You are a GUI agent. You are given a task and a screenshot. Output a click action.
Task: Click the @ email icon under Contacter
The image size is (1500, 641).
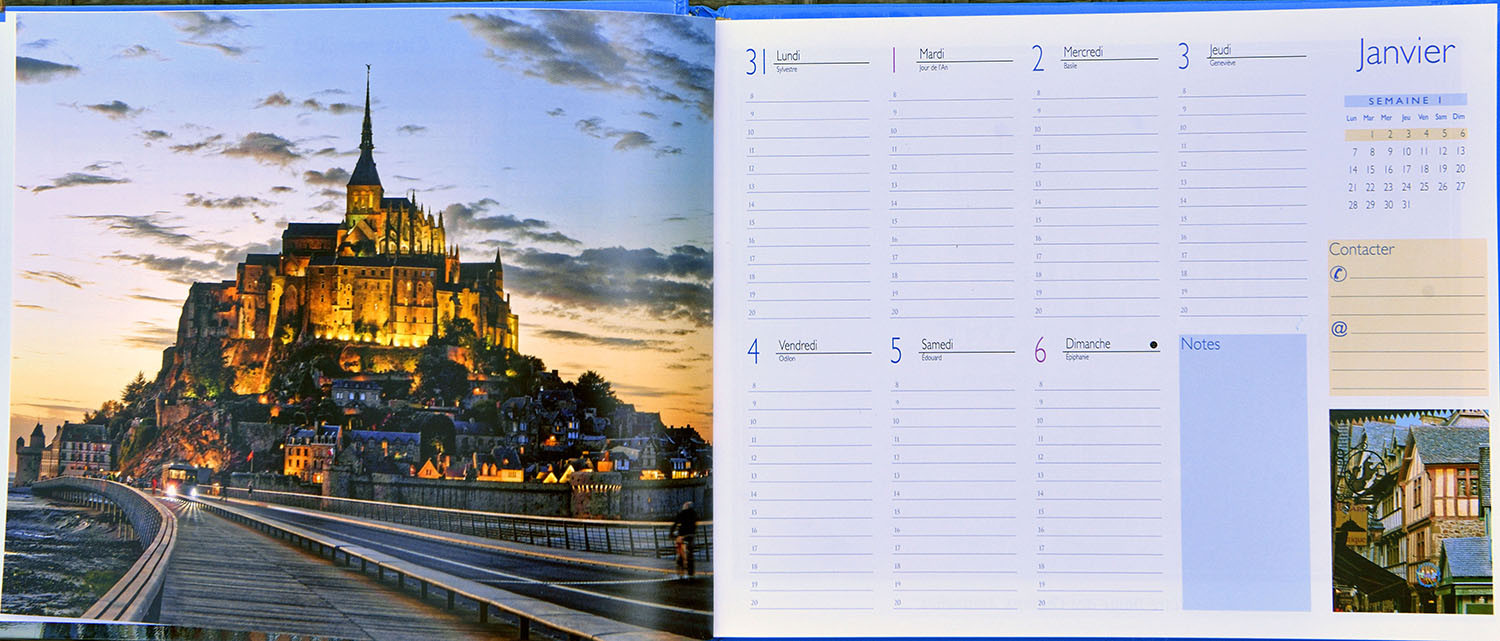pos(1339,328)
